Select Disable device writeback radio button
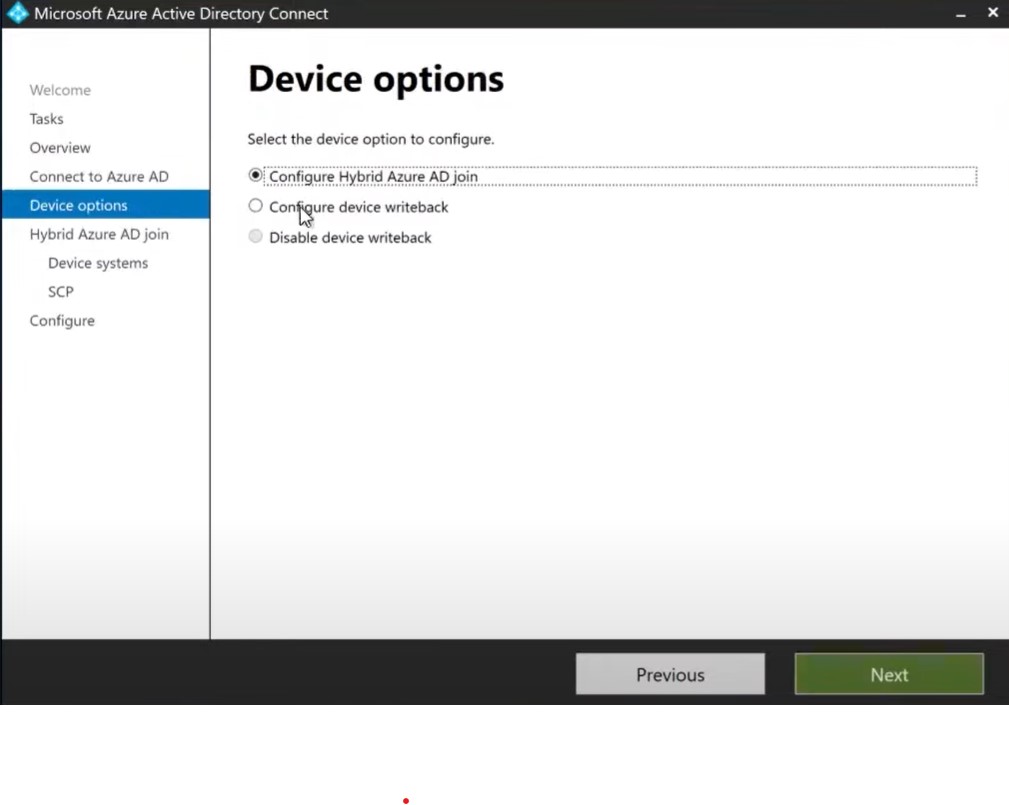The image size is (1009, 805). [255, 236]
